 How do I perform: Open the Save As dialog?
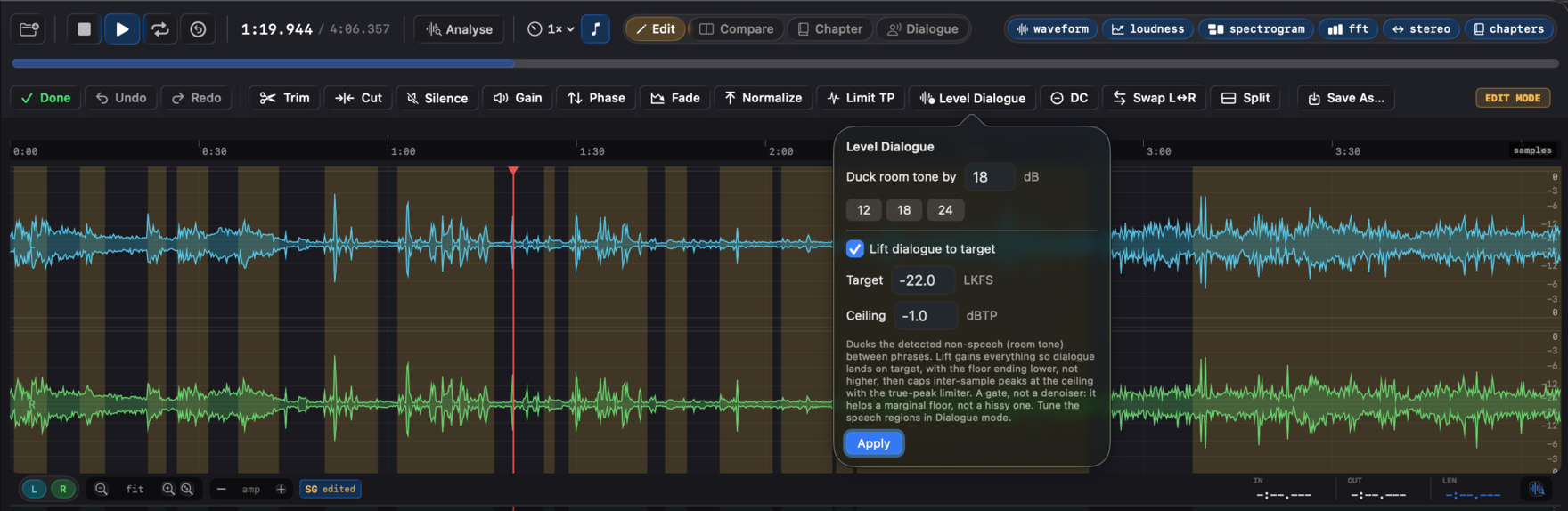pyautogui.click(x=1346, y=98)
